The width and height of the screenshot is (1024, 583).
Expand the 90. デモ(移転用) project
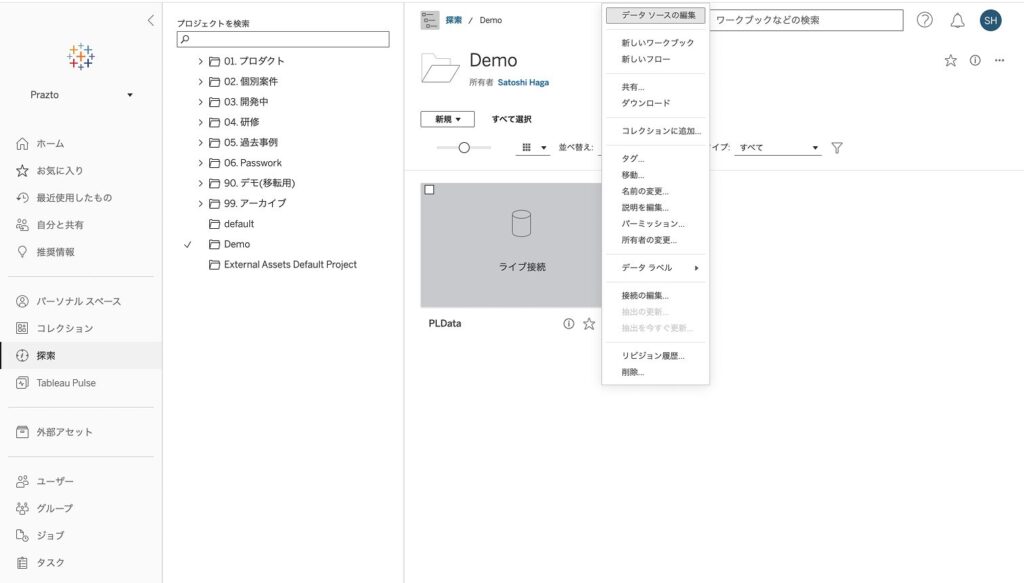tap(200, 183)
